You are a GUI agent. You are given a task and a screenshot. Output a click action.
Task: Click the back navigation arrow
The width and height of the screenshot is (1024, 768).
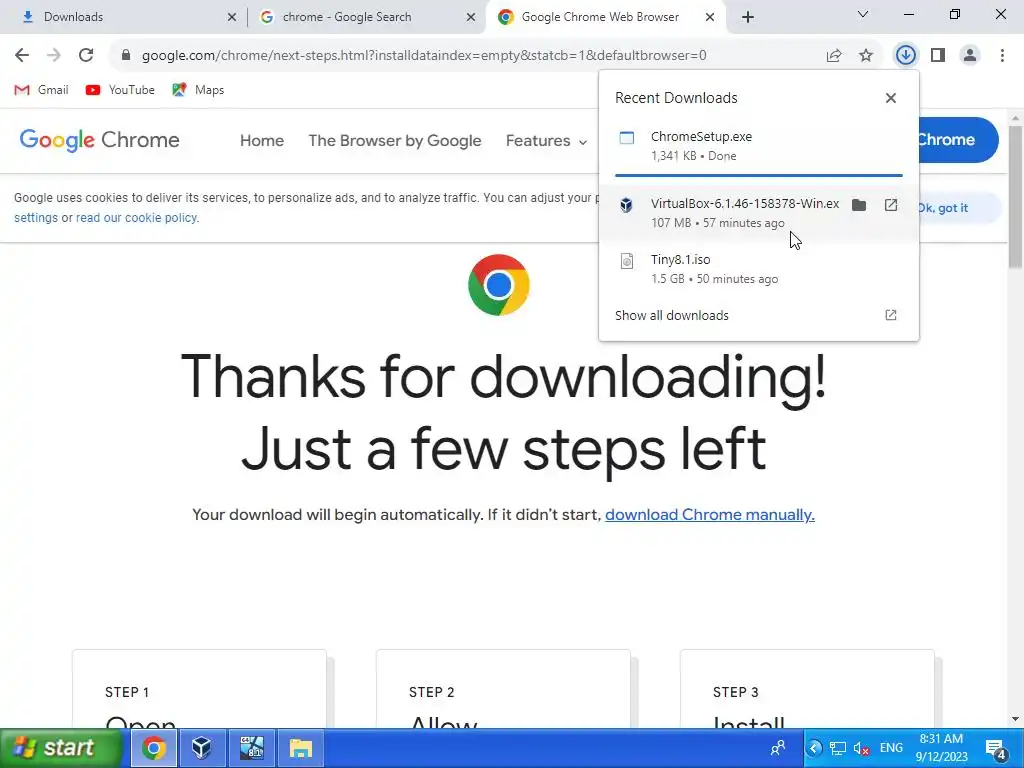point(22,56)
